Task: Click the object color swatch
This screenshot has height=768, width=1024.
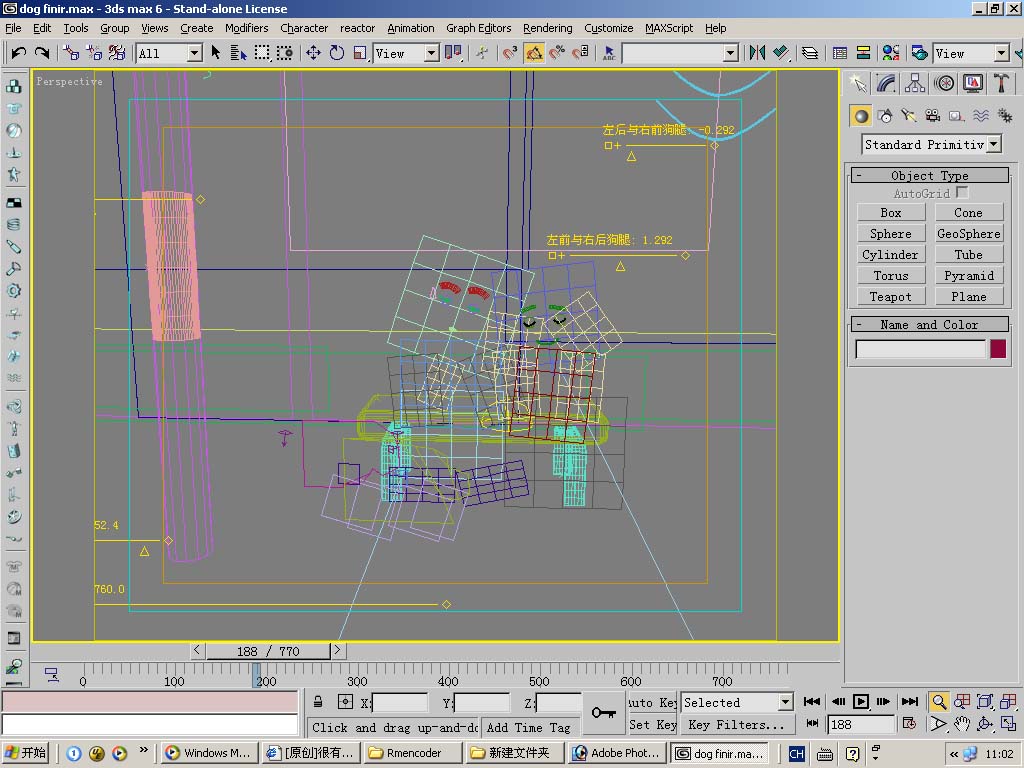Action: point(997,349)
